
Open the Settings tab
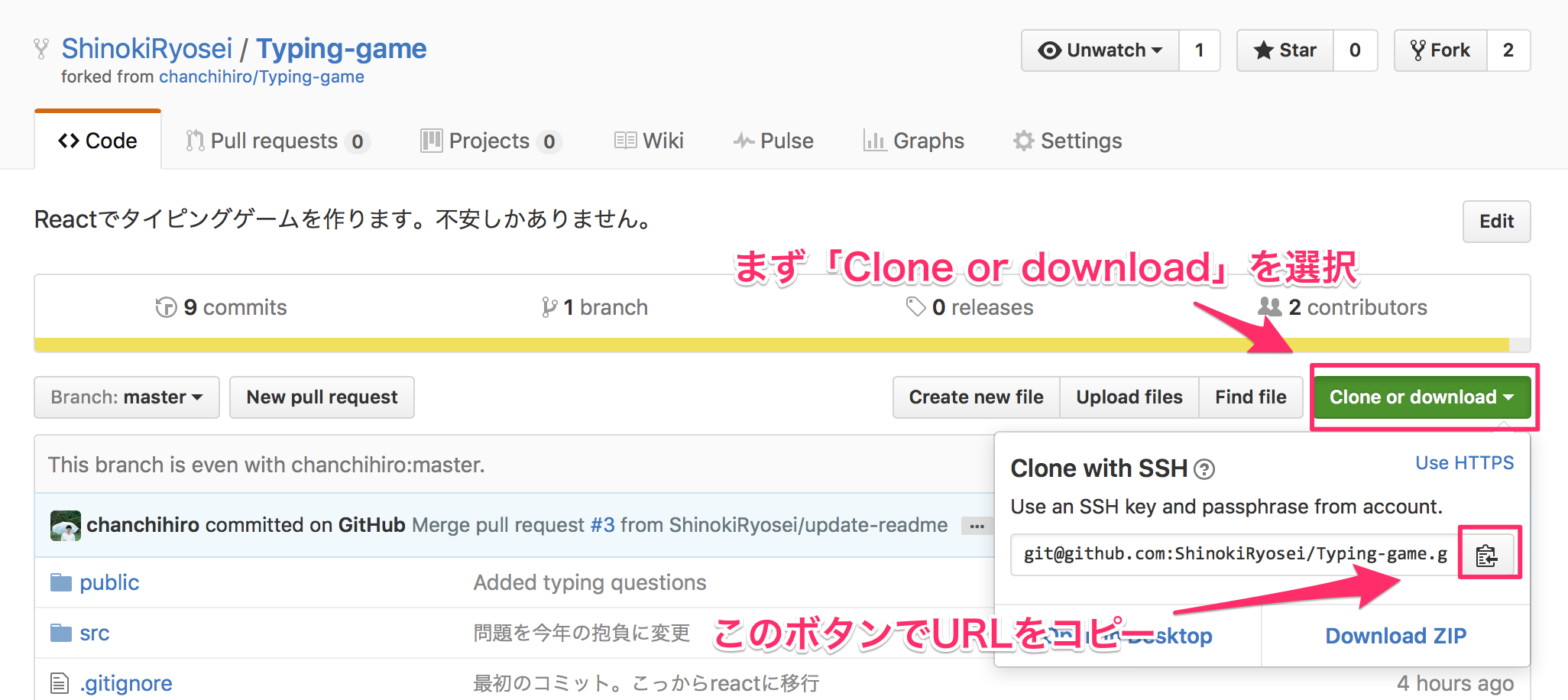(x=1067, y=141)
